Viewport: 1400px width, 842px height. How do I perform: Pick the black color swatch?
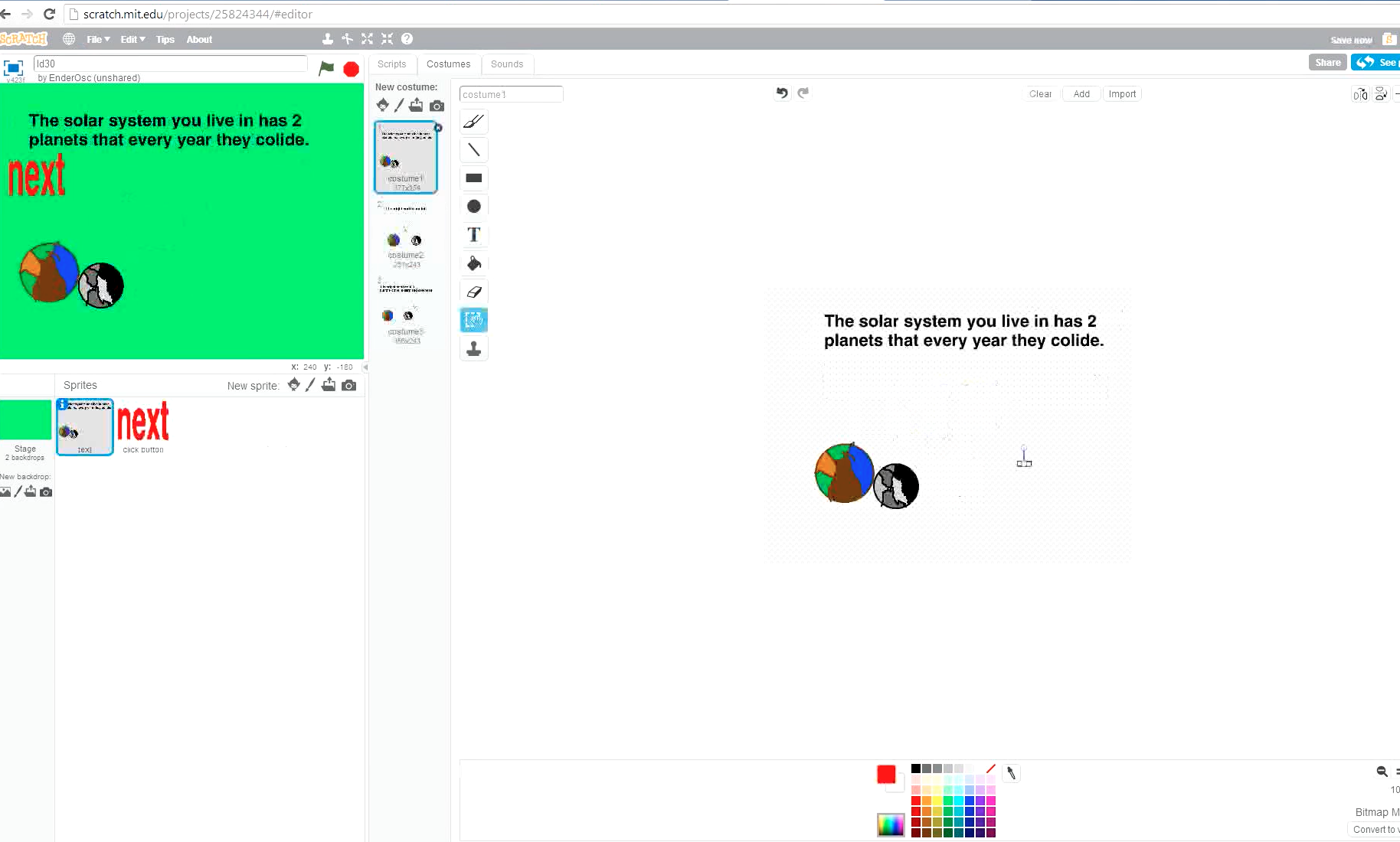[x=916, y=769]
